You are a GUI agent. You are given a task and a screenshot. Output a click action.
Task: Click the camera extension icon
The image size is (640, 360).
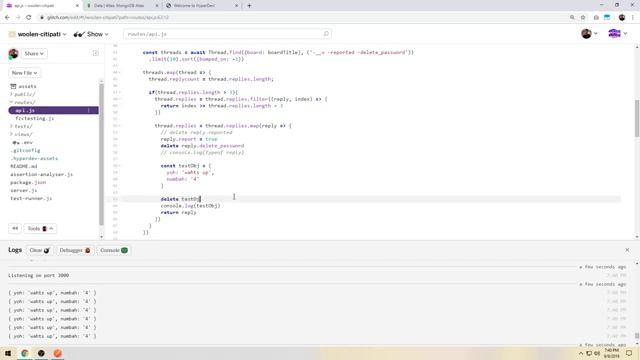[x=596, y=17]
